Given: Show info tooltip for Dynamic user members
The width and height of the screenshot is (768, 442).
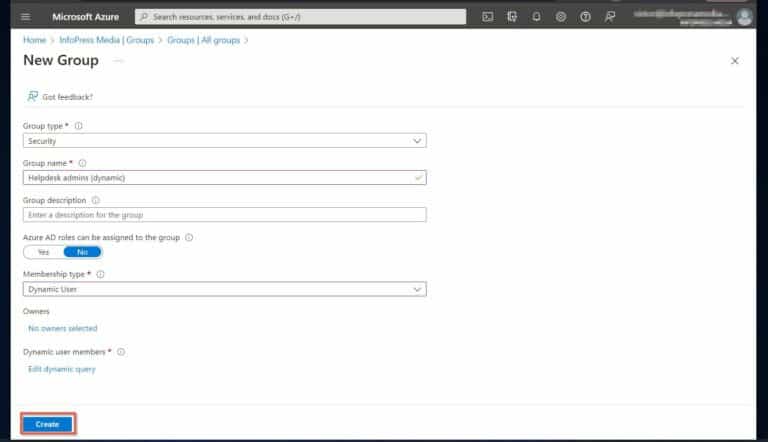Looking at the screenshot, I should click(121, 352).
